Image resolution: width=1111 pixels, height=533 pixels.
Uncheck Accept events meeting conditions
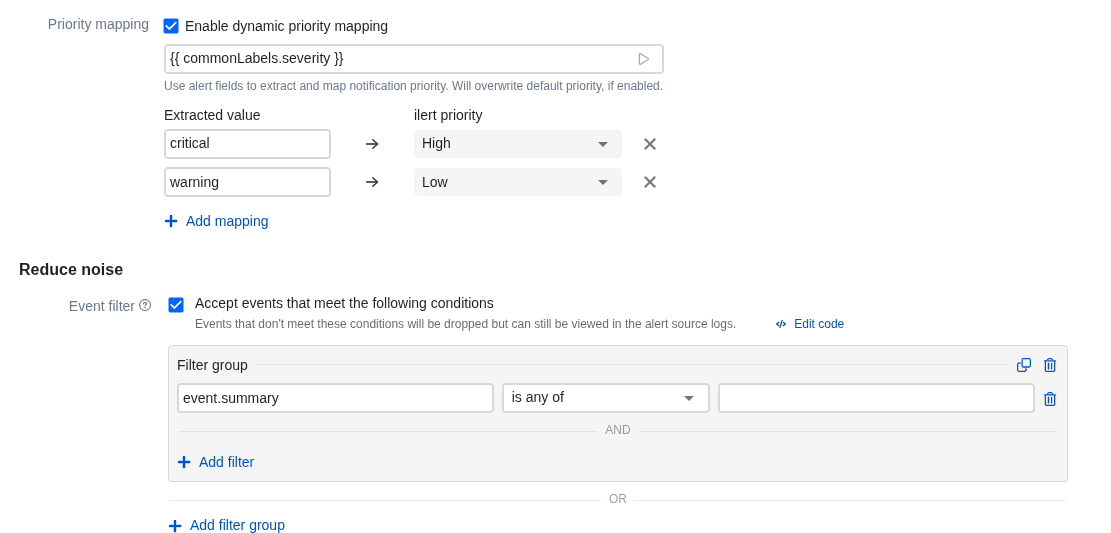click(176, 305)
